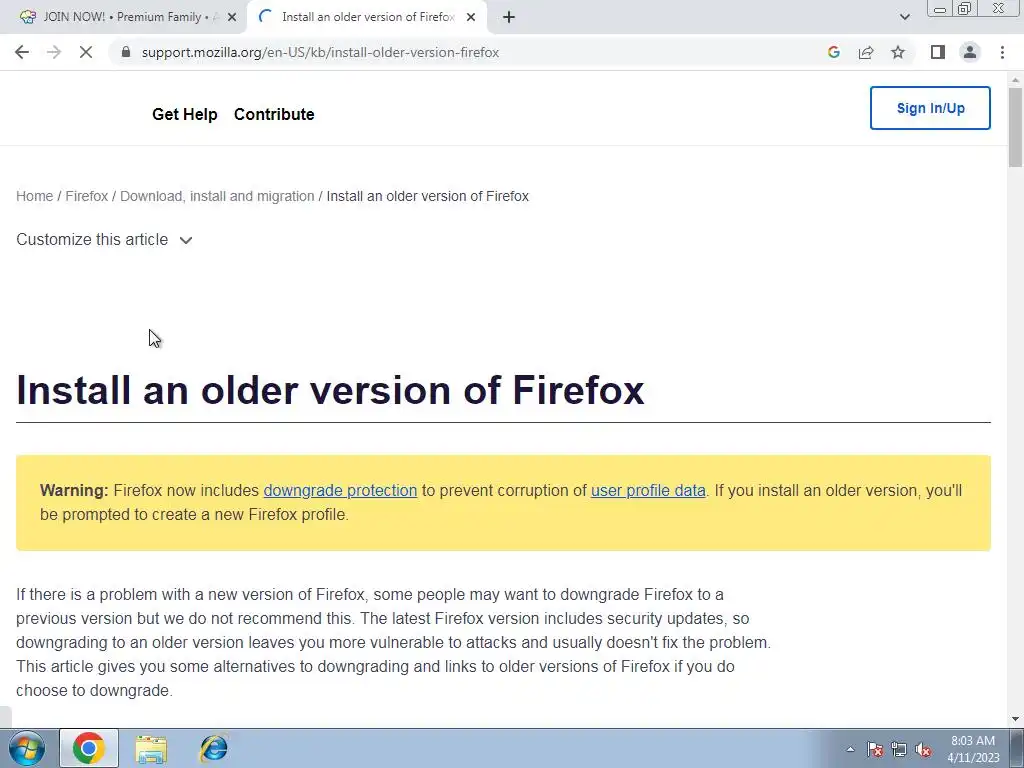Click the Sign In/Up button
Screen dimensions: 1024x768
pos(930,108)
